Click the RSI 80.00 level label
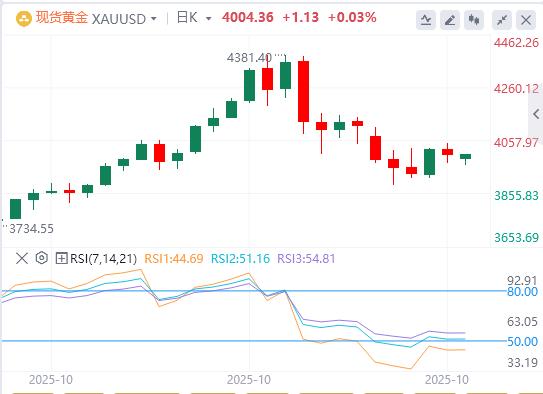This screenshot has height=394, width=543. [x=522, y=292]
